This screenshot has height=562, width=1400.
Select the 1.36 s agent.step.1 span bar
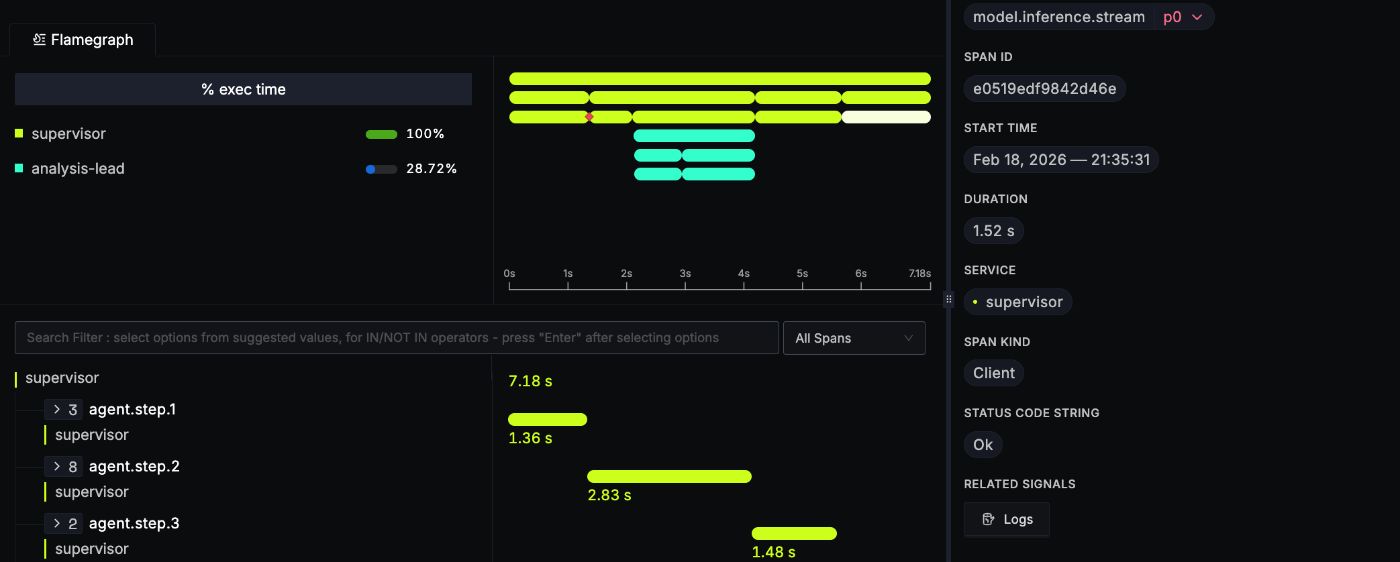tap(547, 420)
